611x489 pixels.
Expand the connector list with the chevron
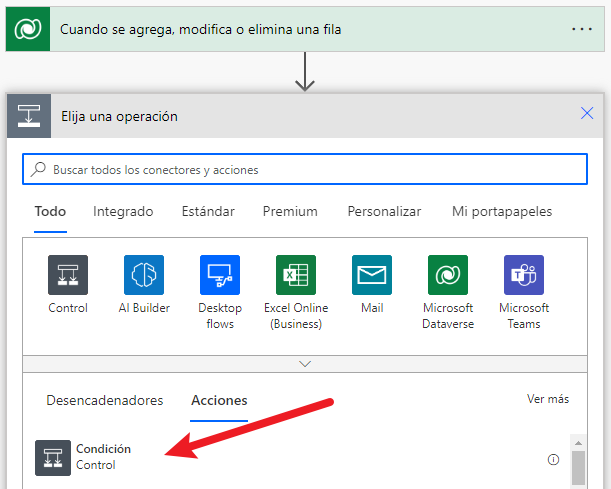[x=305, y=364]
